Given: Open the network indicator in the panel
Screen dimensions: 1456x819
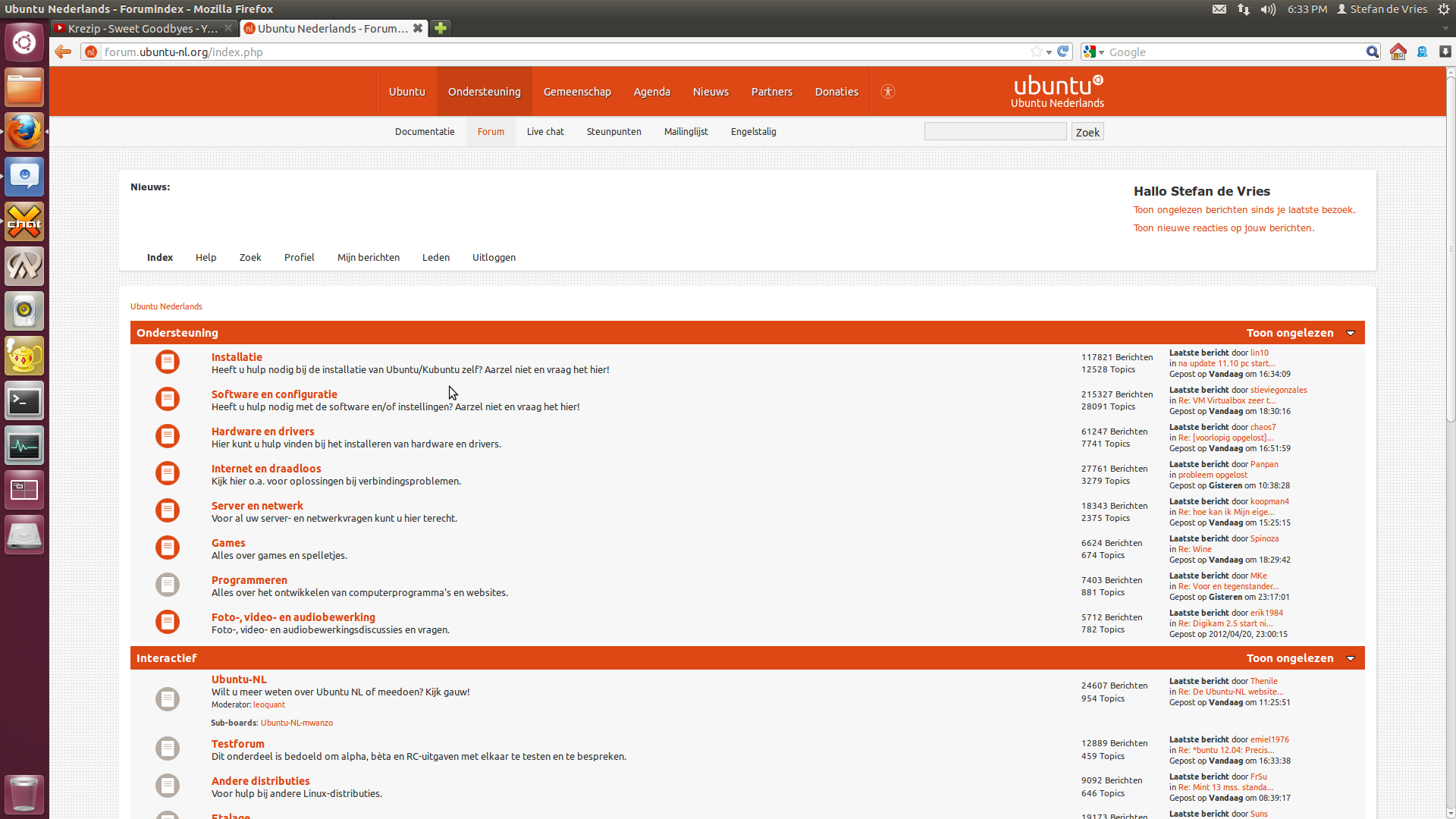Looking at the screenshot, I should pos(1244,9).
